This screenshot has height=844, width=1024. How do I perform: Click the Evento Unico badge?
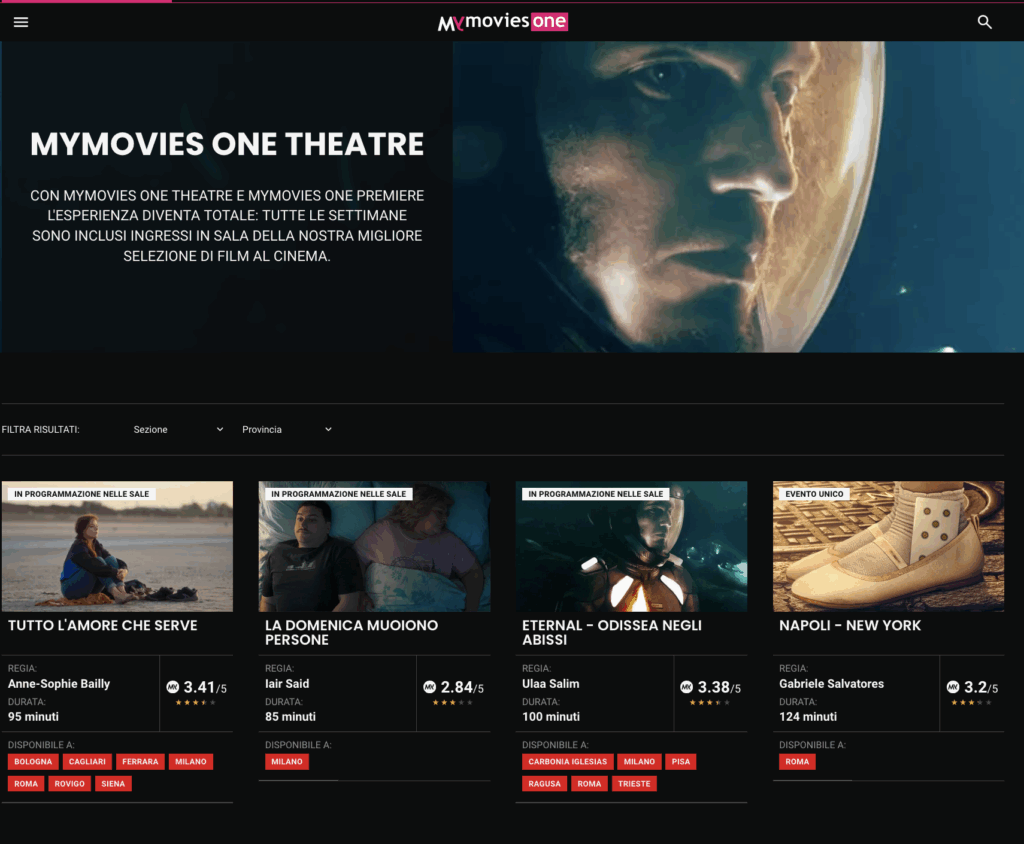click(x=815, y=494)
